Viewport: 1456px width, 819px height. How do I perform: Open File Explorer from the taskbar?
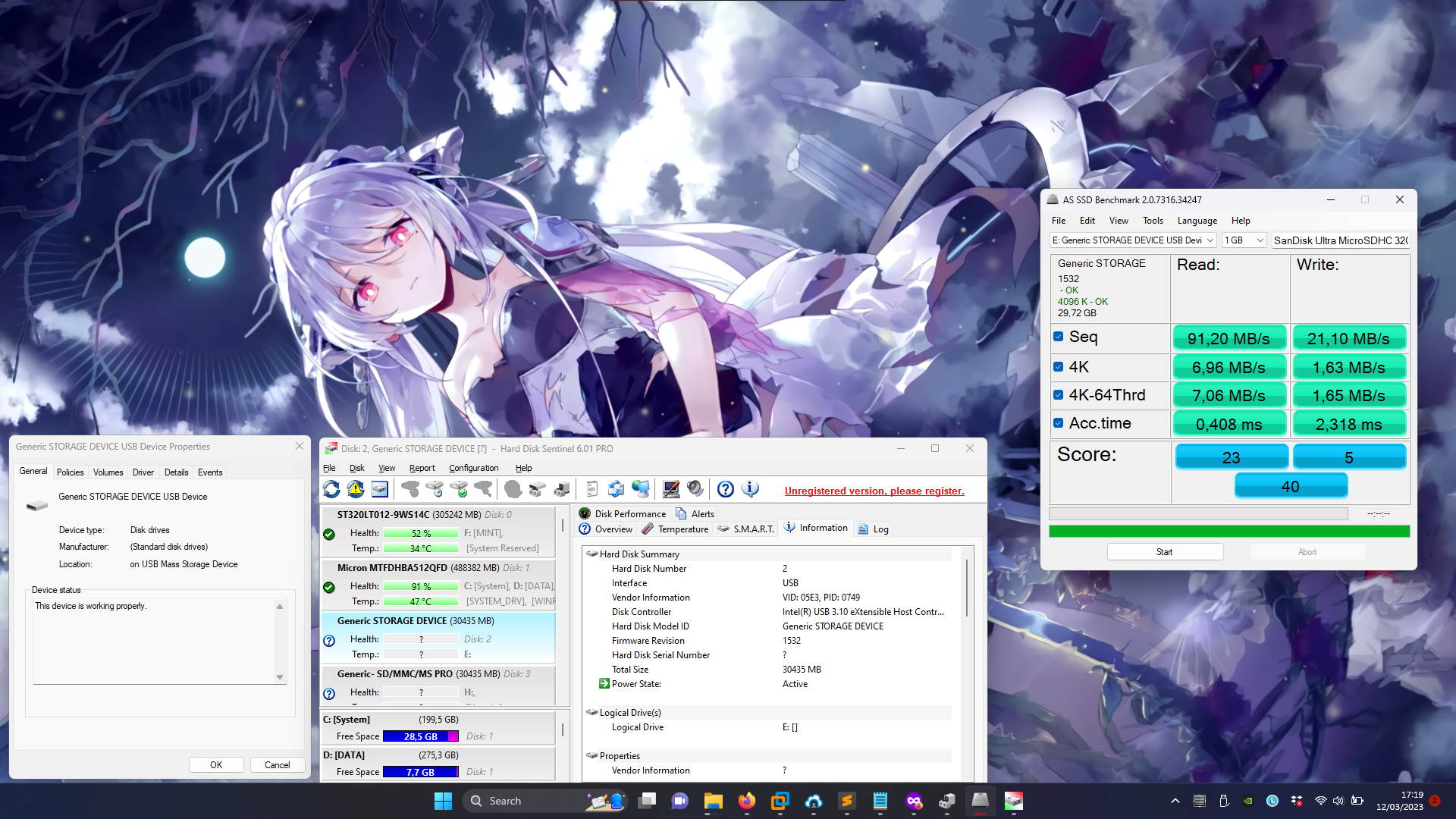(x=713, y=801)
